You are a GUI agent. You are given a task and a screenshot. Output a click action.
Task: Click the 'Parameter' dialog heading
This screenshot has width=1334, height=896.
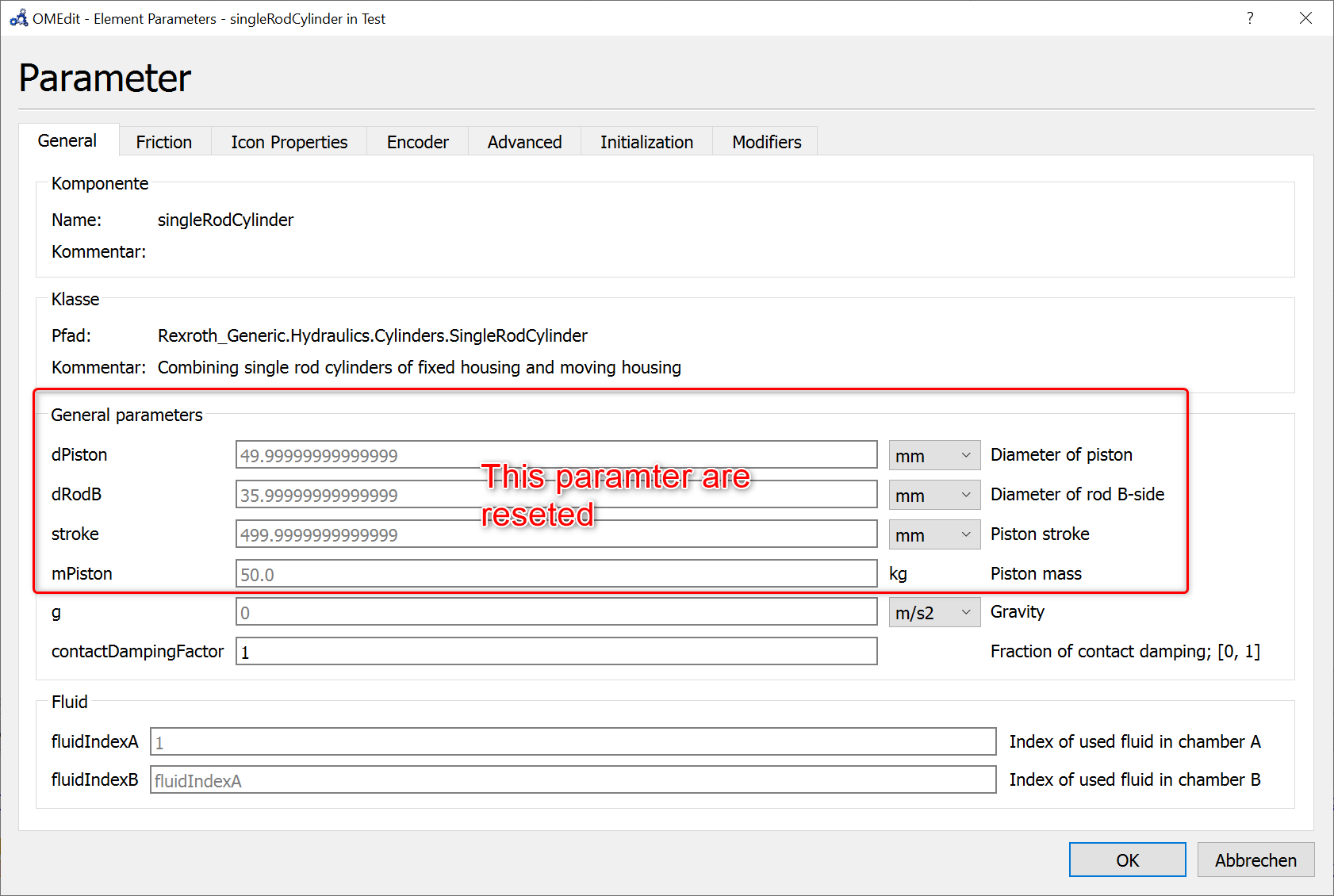click(x=105, y=78)
